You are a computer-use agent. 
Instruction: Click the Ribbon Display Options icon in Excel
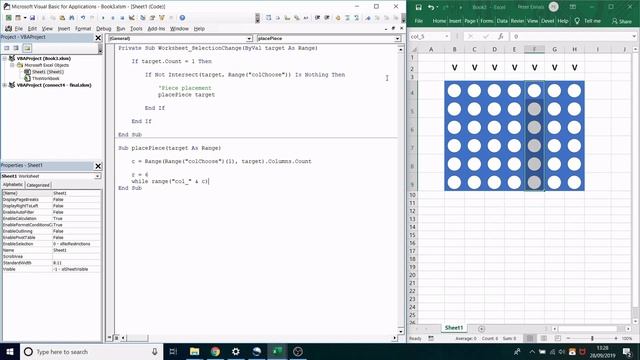point(573,7)
